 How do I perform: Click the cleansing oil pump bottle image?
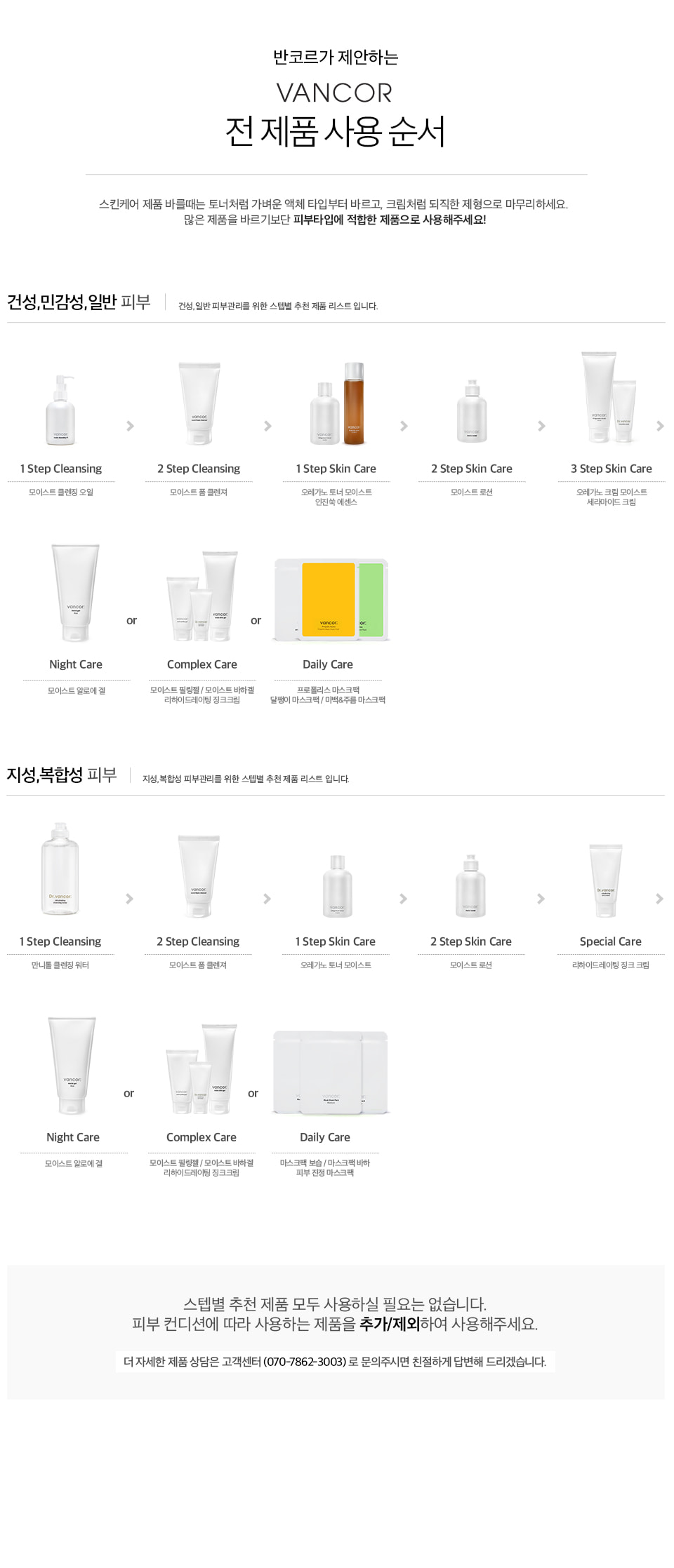point(60,410)
